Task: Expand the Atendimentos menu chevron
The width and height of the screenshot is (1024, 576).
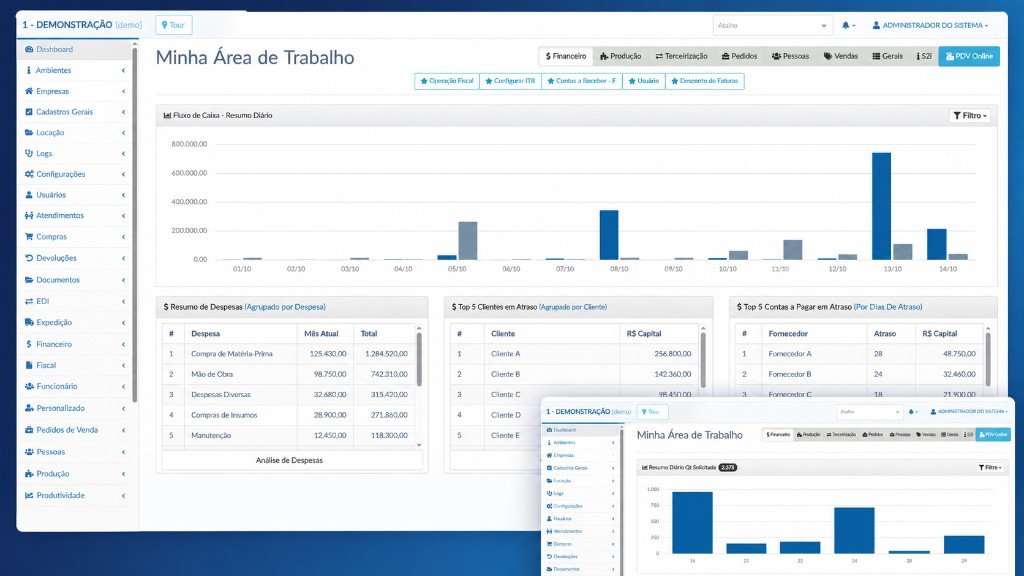Action: point(123,216)
